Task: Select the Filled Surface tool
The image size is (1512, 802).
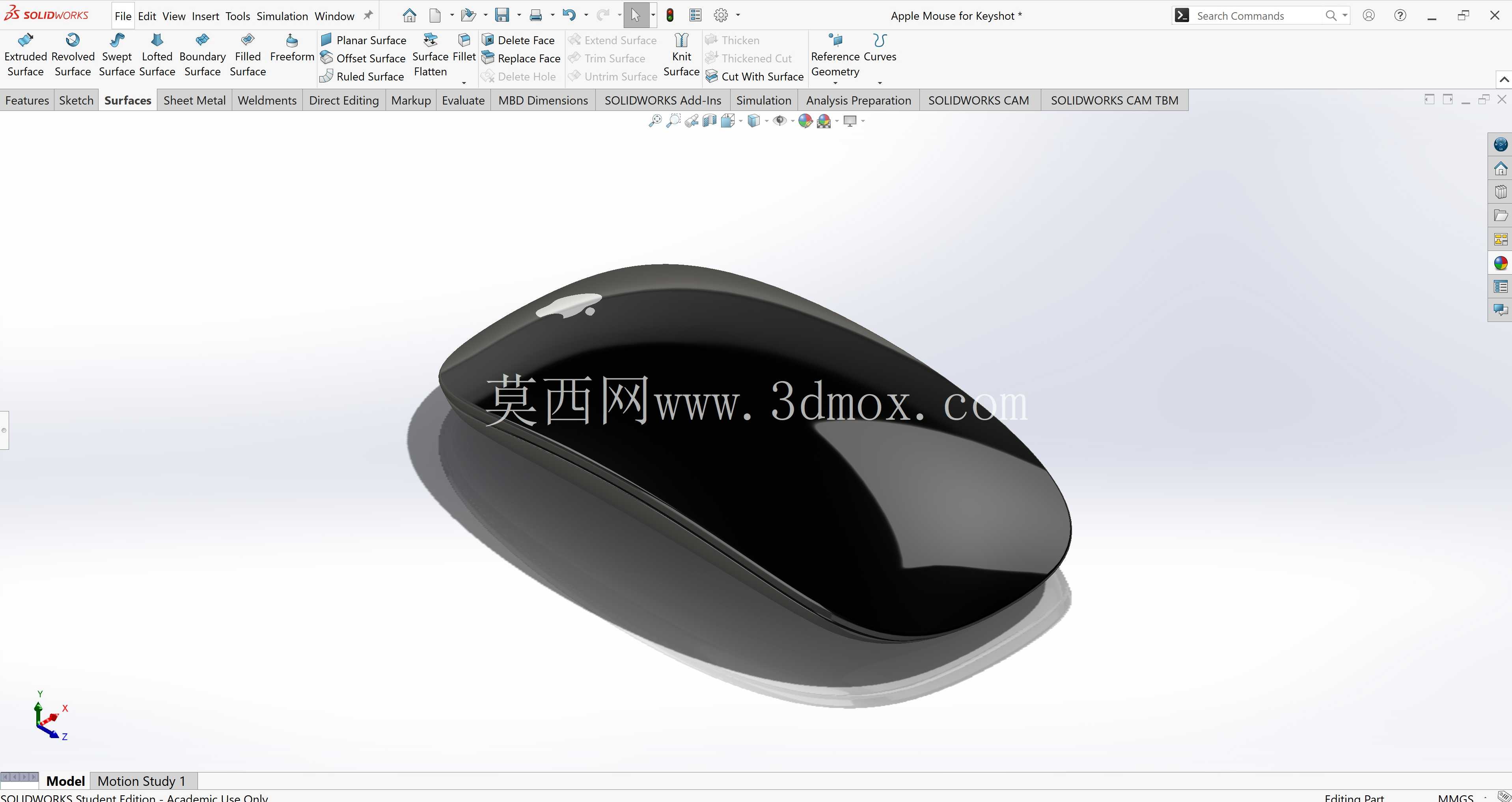Action: click(248, 56)
